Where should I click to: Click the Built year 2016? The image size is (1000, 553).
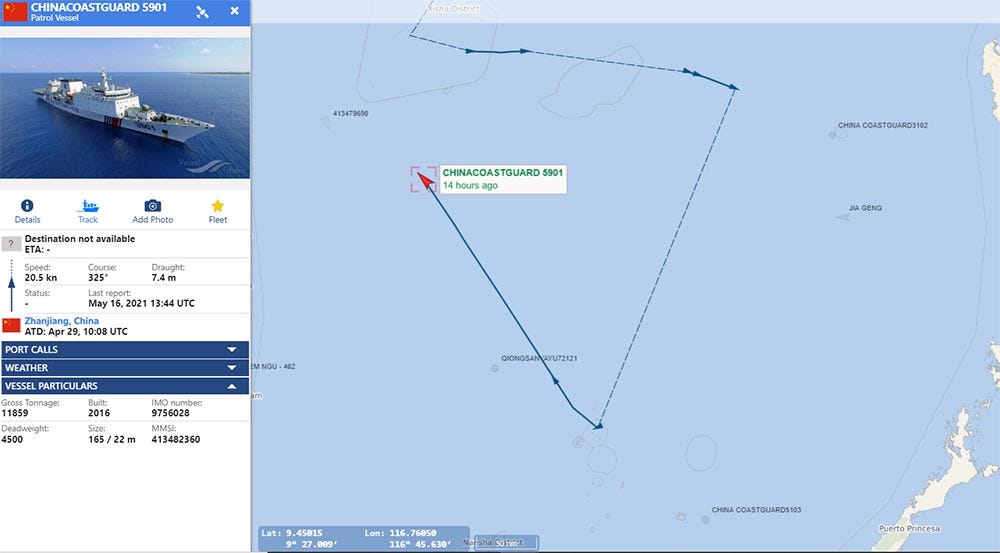(99, 413)
